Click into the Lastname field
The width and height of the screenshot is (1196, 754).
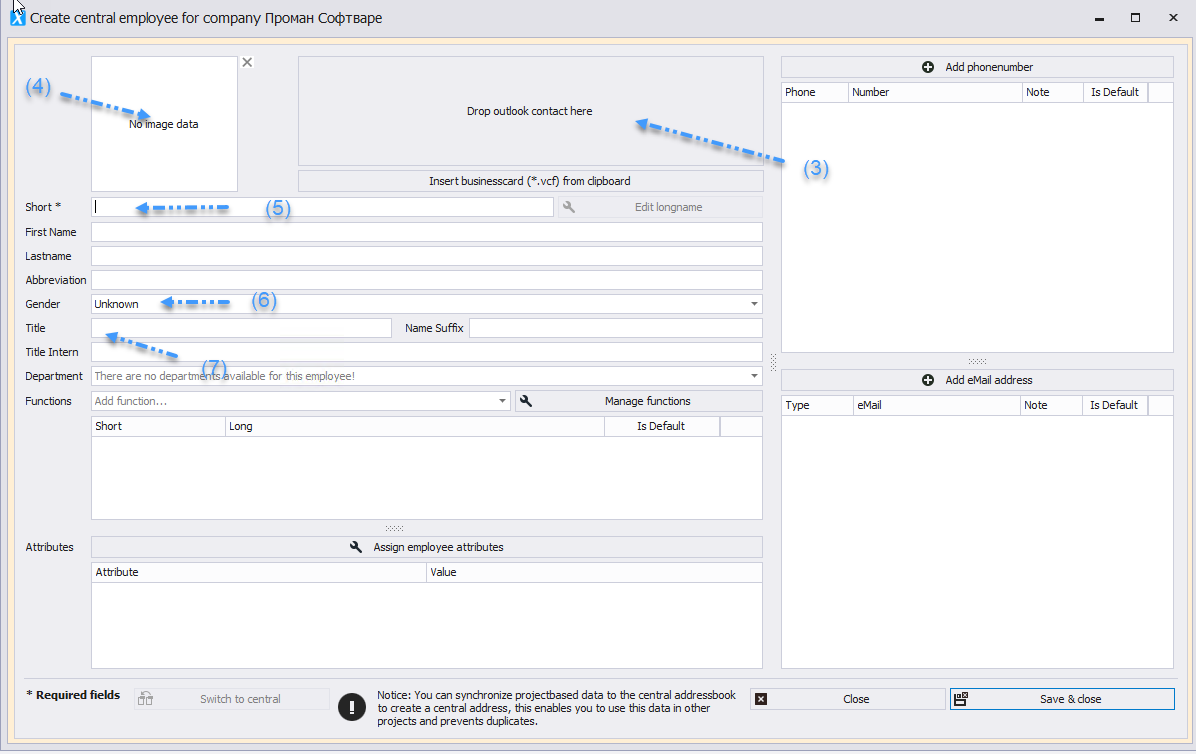tap(426, 256)
